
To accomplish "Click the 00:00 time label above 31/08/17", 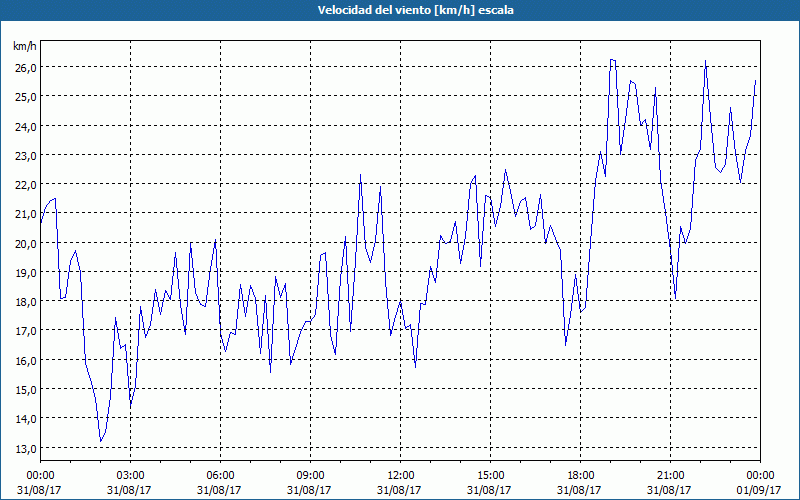I will [40, 475].
